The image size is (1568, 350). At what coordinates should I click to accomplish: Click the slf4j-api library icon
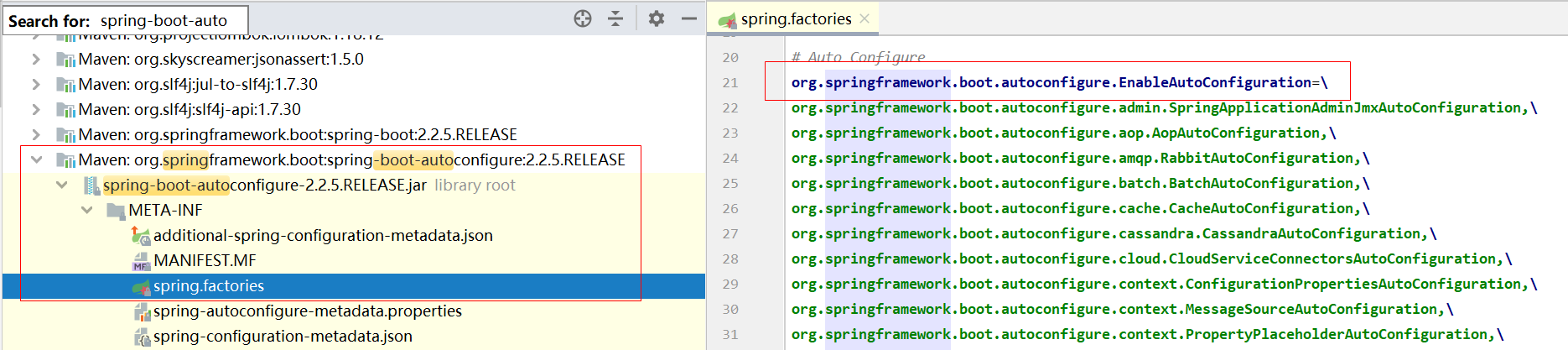point(65,110)
